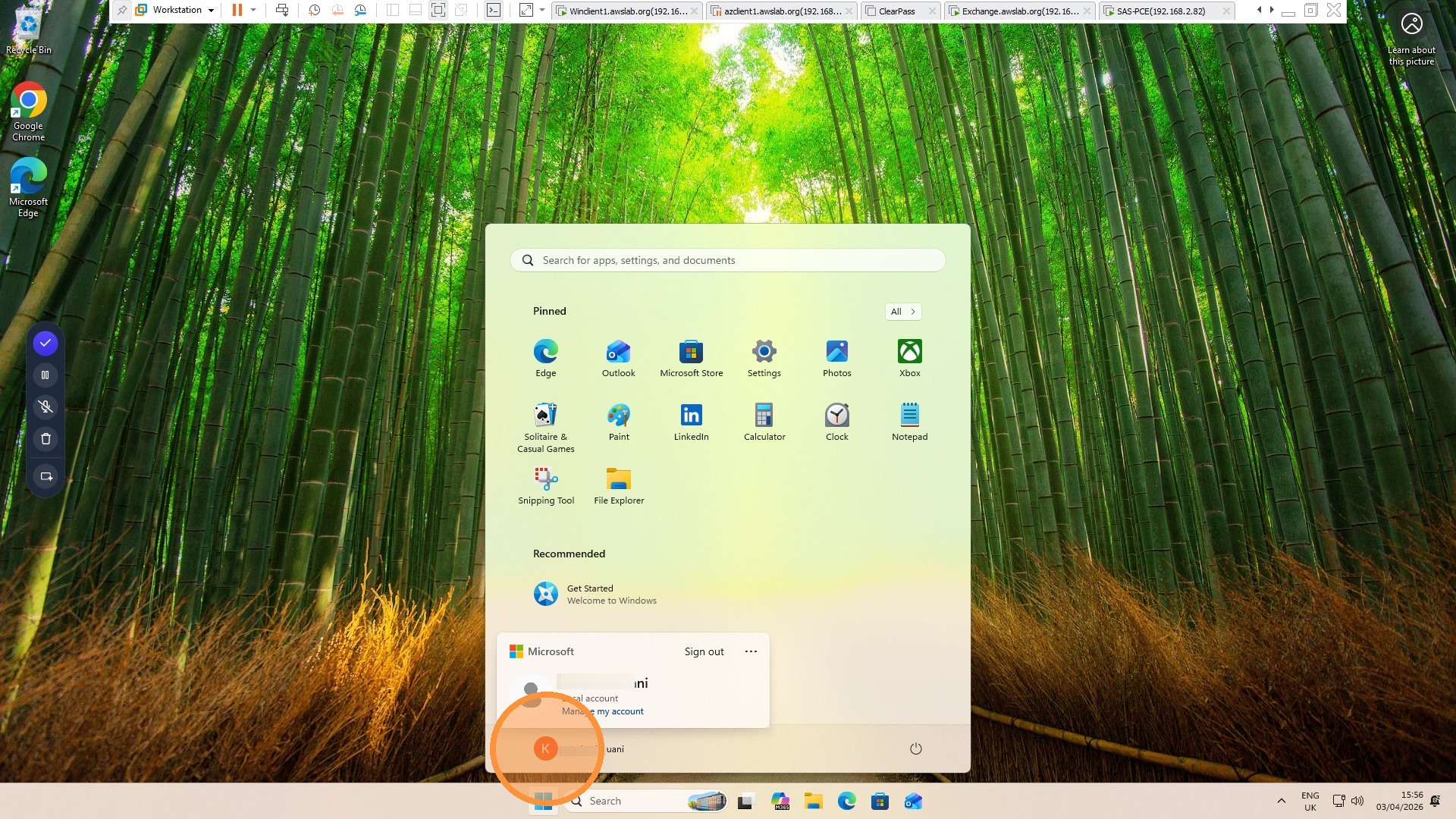This screenshot has width=1456, height=819.
Task: Show hidden system tray icons
Action: [1281, 801]
